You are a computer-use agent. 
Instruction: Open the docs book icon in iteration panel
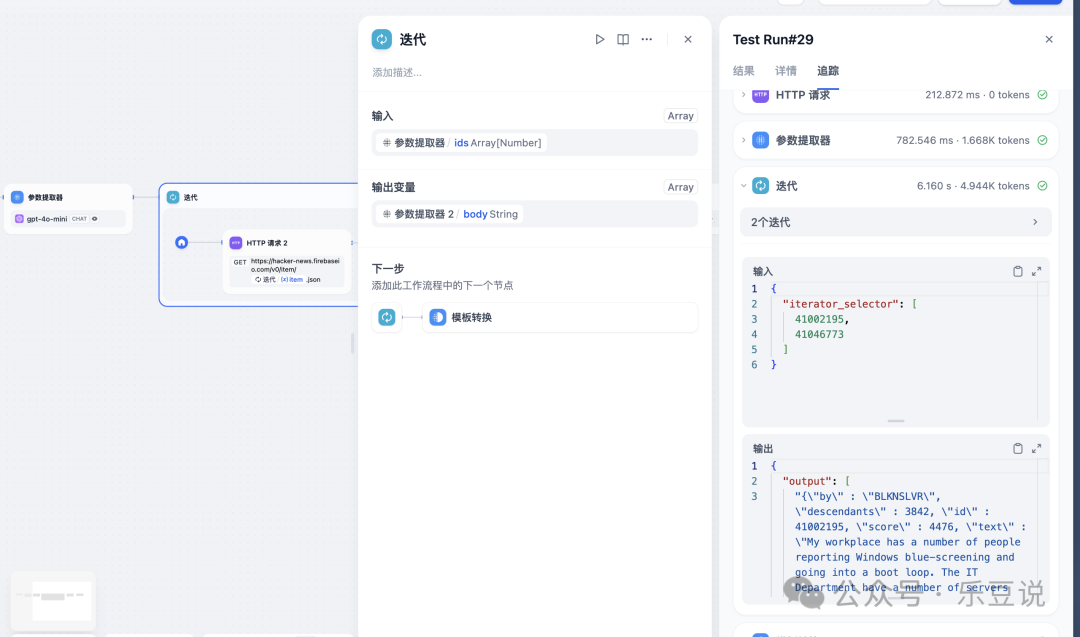pos(623,39)
